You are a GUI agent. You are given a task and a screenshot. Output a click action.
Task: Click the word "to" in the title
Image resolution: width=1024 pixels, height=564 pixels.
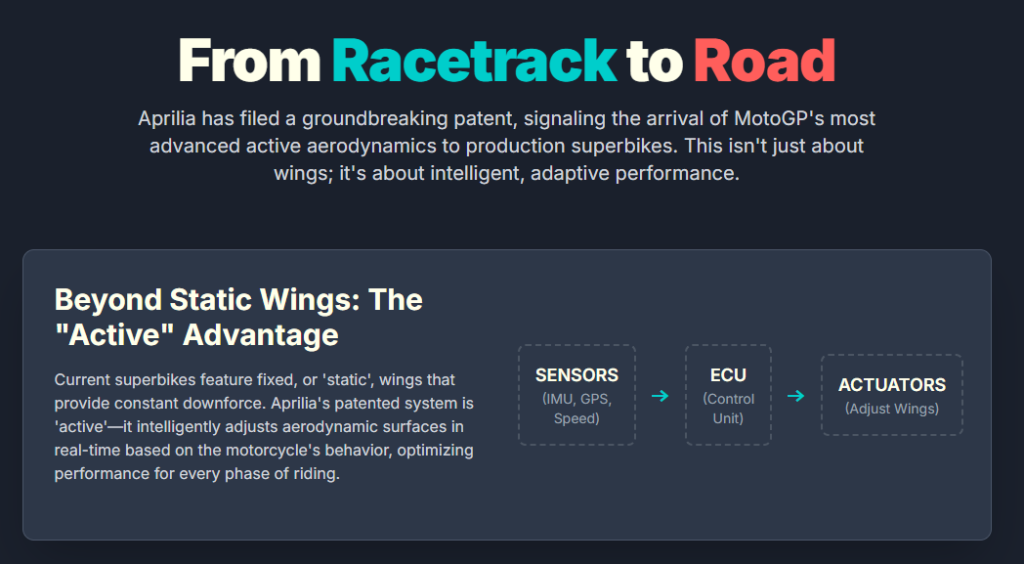pos(654,61)
